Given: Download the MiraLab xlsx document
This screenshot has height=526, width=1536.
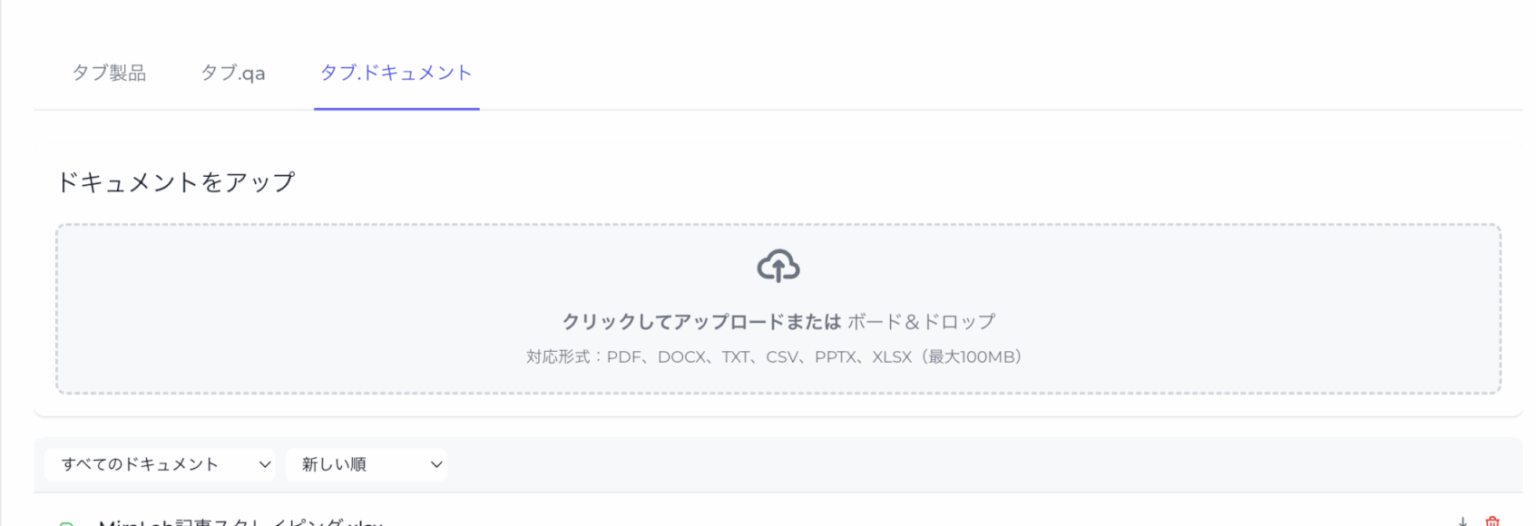Looking at the screenshot, I should [x=1462, y=521].
